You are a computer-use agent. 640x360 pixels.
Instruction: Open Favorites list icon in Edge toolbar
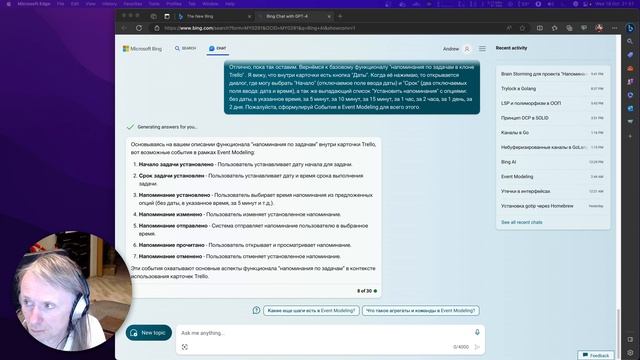554,28
